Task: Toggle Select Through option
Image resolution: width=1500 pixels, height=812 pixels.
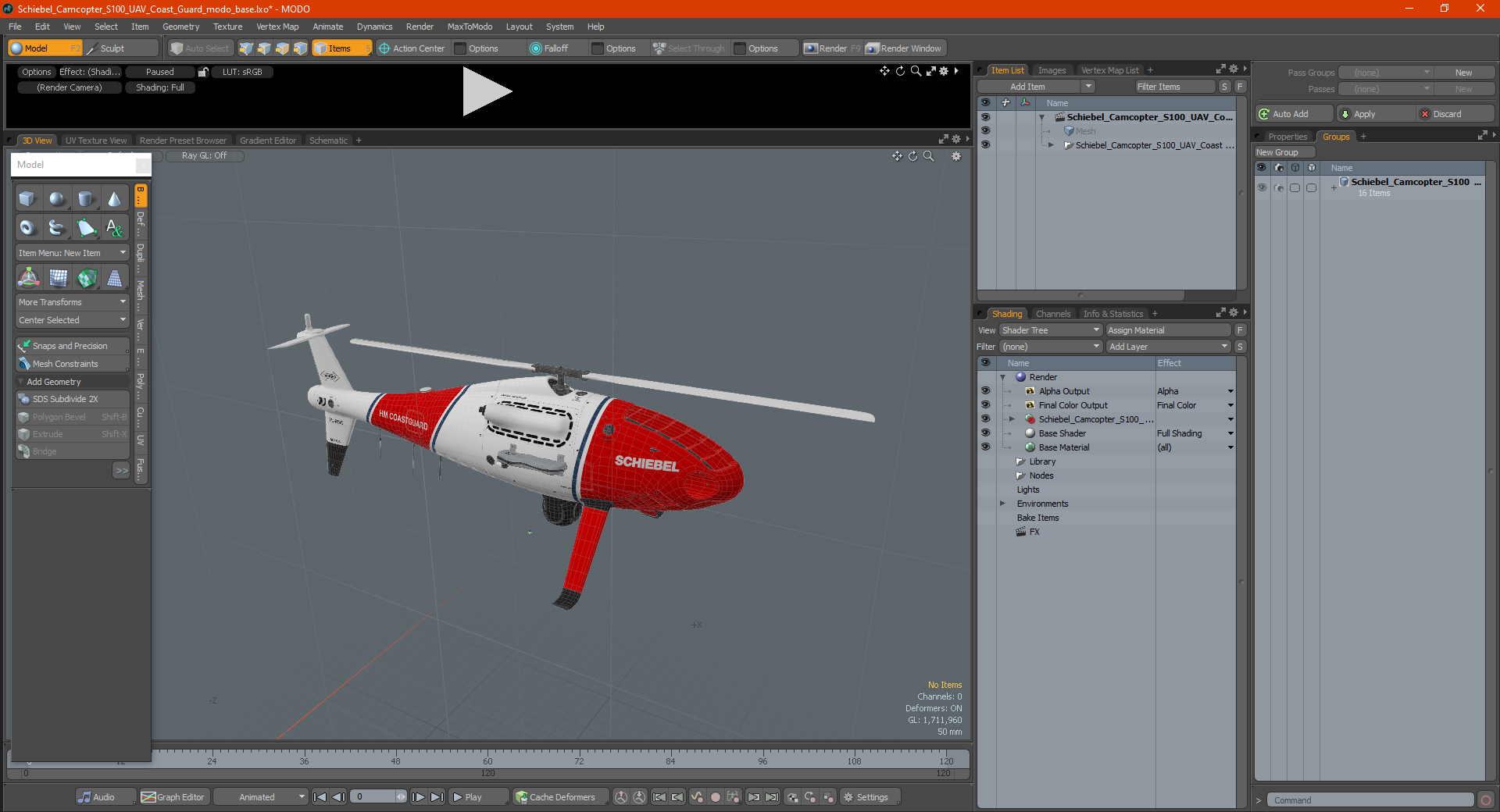Action: pyautogui.click(x=690, y=48)
